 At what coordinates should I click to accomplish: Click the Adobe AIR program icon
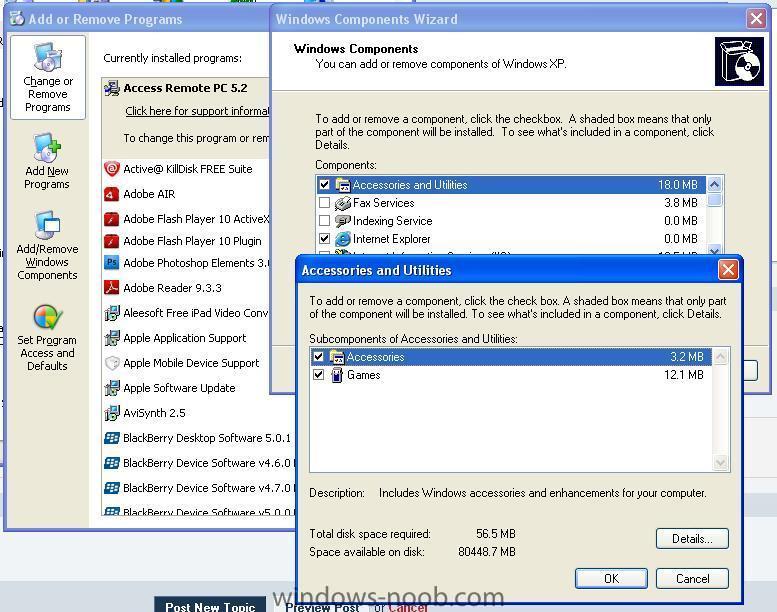[x=111, y=194]
